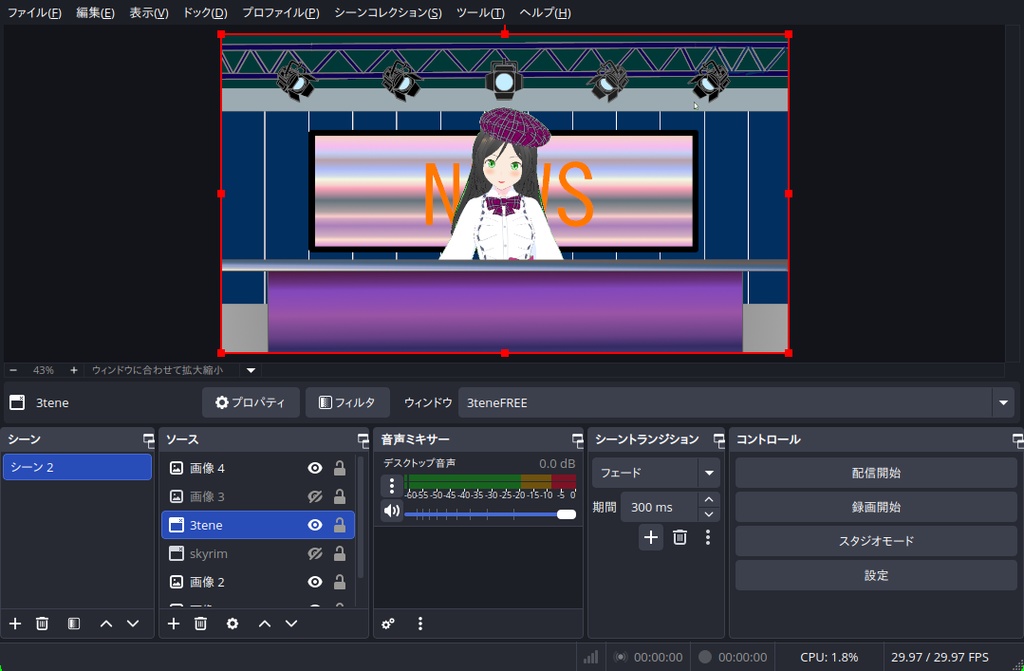Increase transition duration with the stepper arrow
The width and height of the screenshot is (1024, 671).
click(708, 500)
